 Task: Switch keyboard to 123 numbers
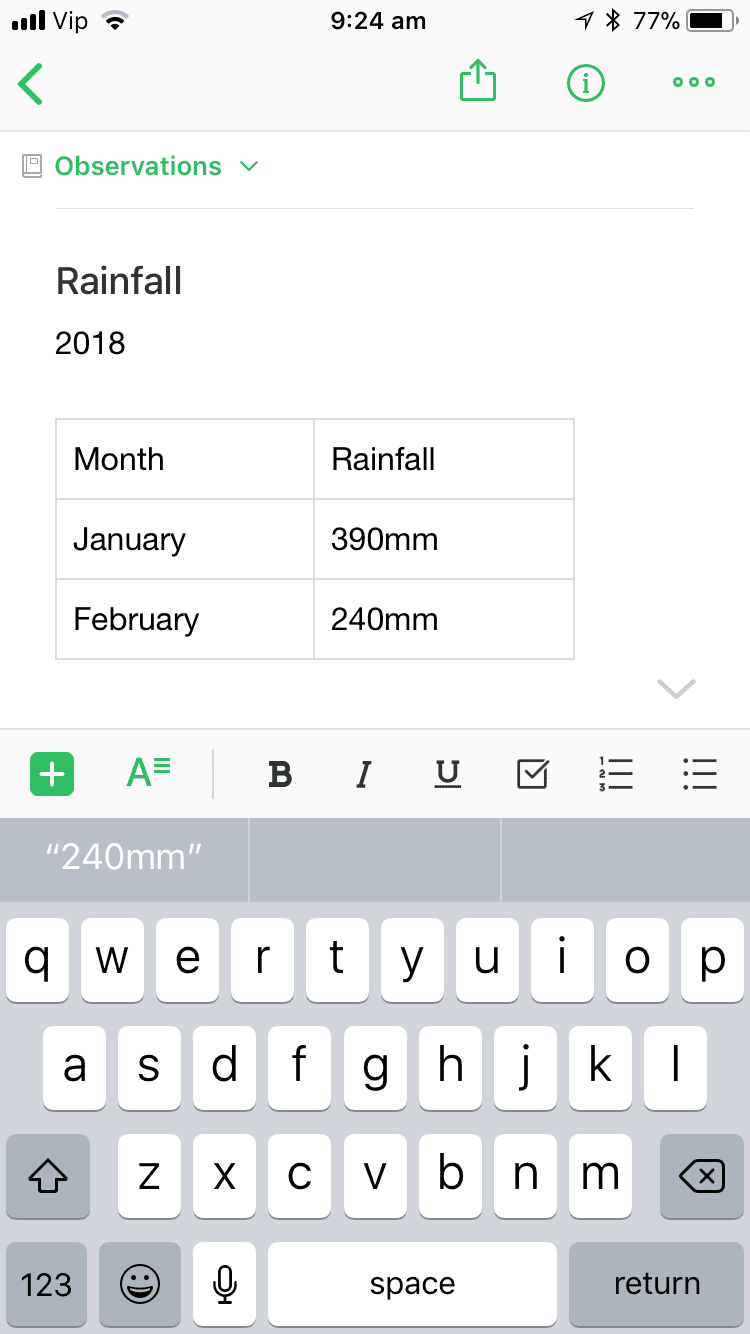[47, 1283]
